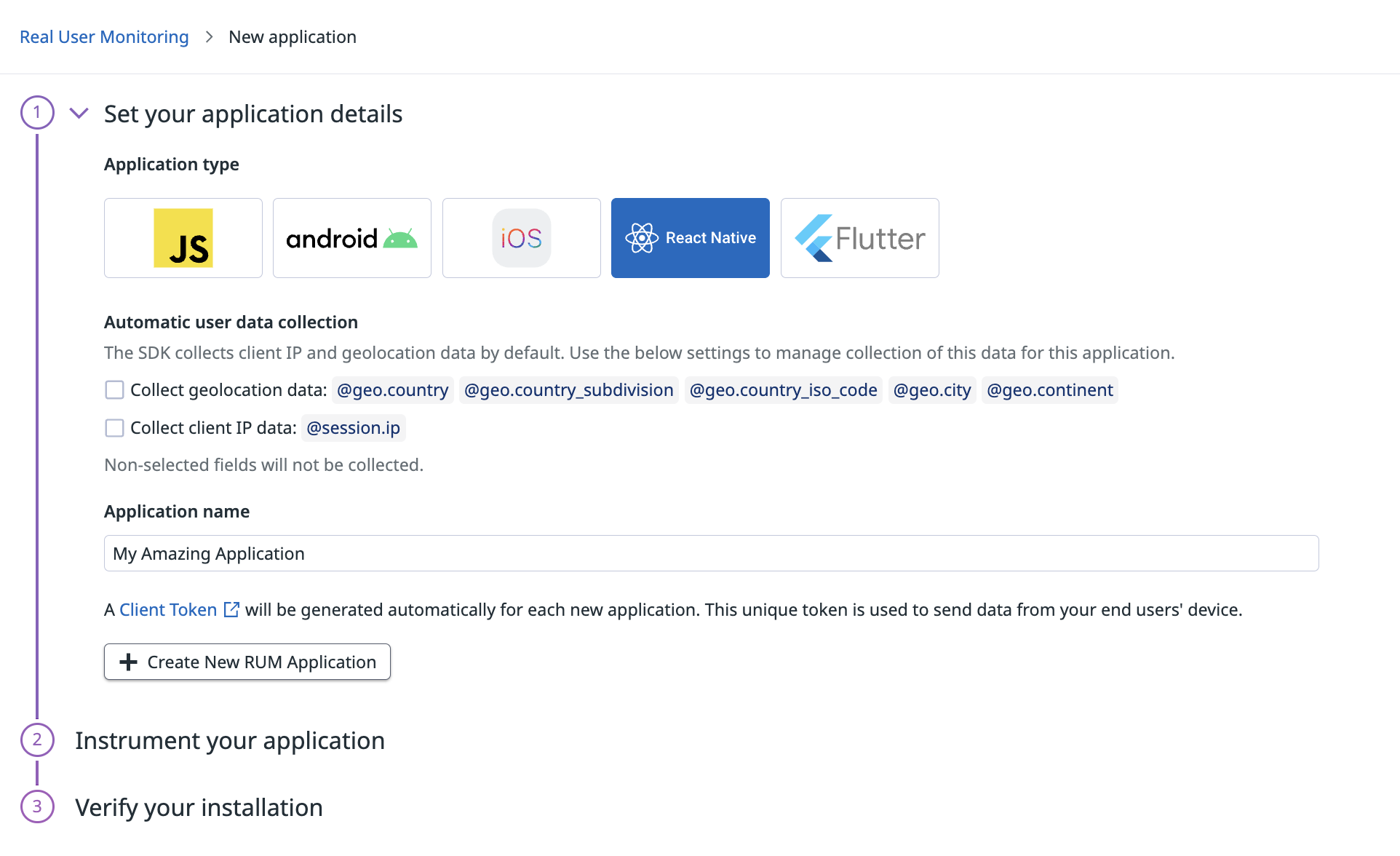
Task: Click Create New RUM Application button
Action: 247,662
